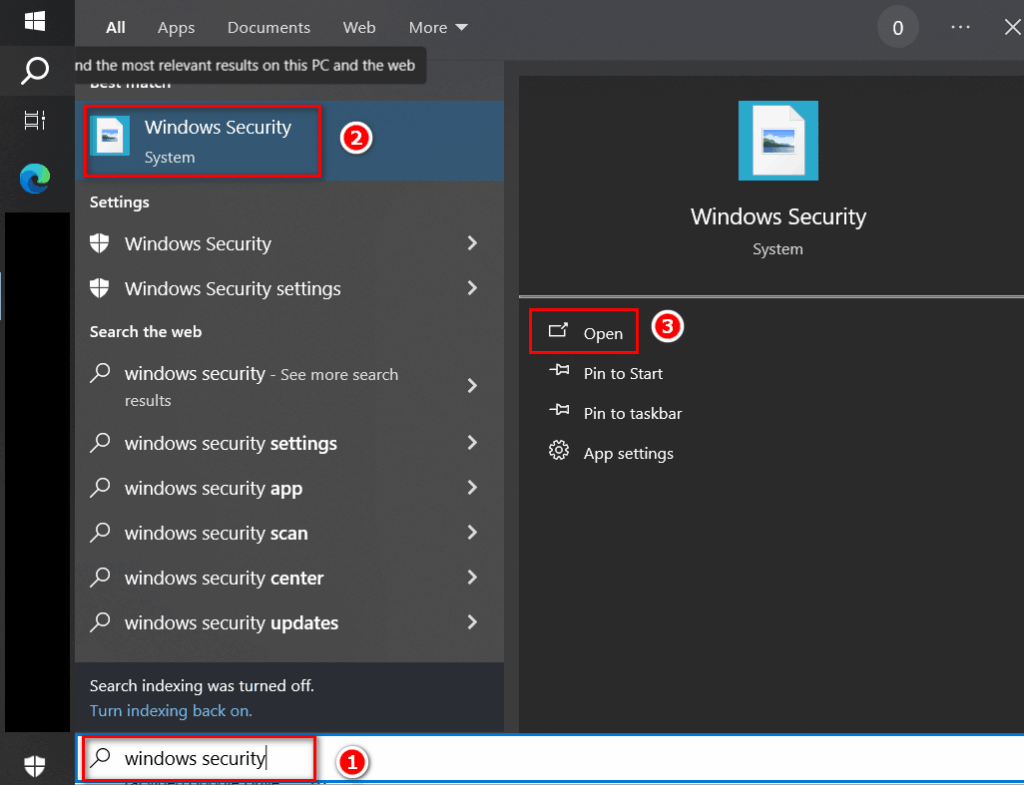Select the 'windows security center' web suggestion
Image resolution: width=1024 pixels, height=785 pixels.
coord(289,577)
